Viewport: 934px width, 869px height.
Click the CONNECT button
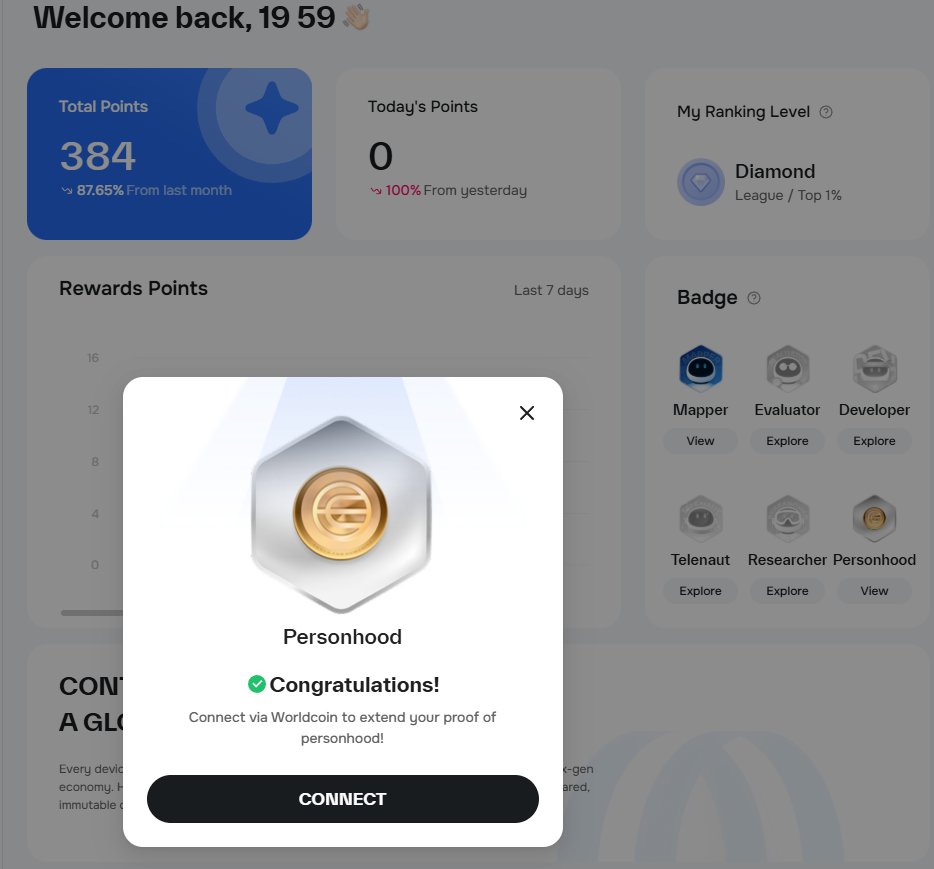click(x=343, y=799)
